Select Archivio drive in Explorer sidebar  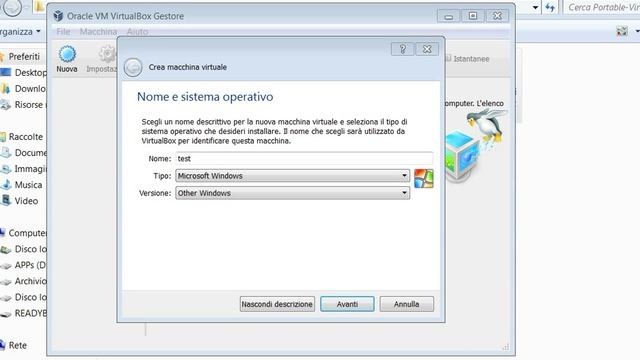tap(31, 281)
